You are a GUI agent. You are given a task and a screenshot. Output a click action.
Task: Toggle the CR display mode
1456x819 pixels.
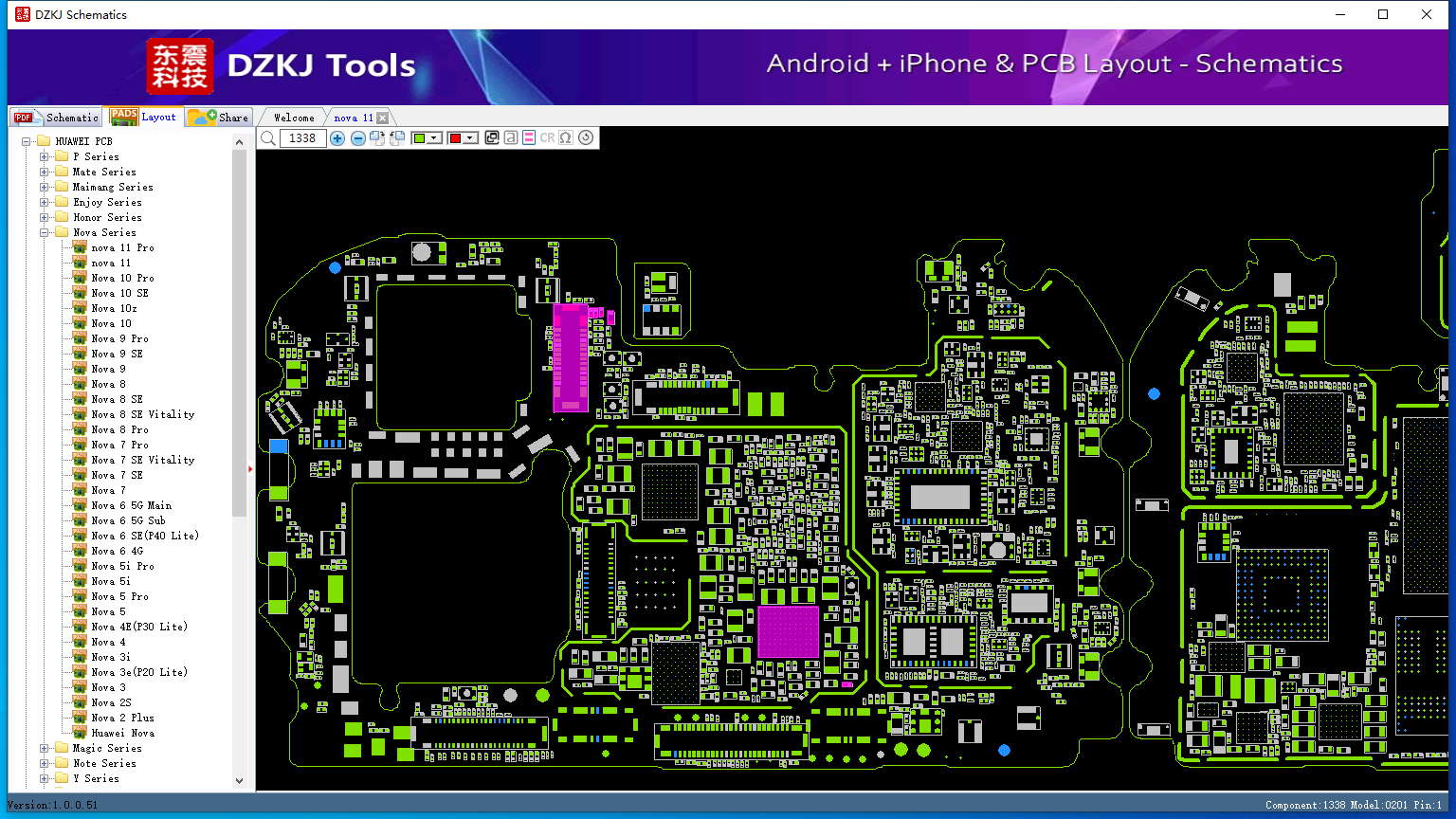coord(547,137)
